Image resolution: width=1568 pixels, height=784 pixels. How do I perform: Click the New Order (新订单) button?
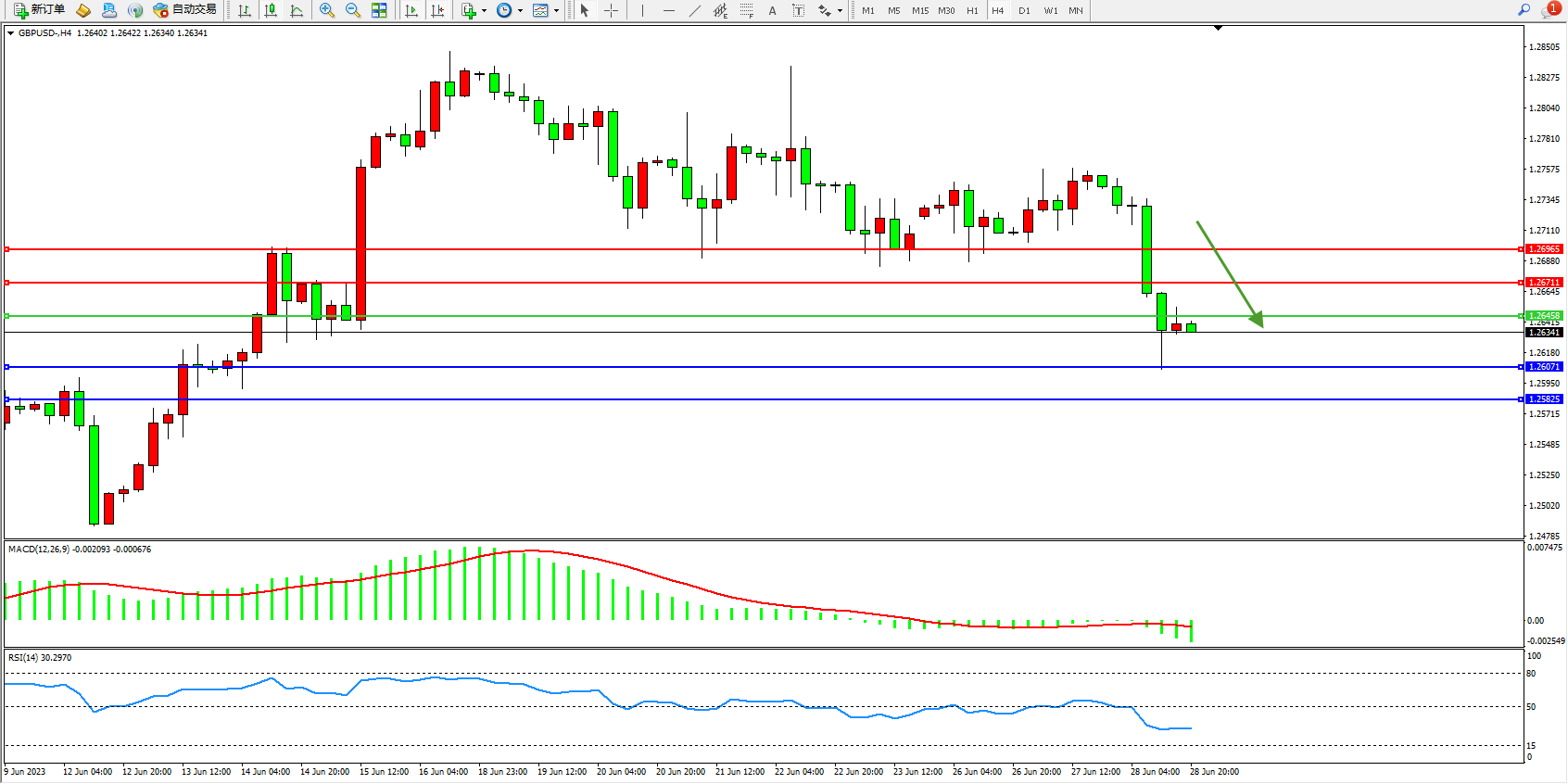[39, 10]
